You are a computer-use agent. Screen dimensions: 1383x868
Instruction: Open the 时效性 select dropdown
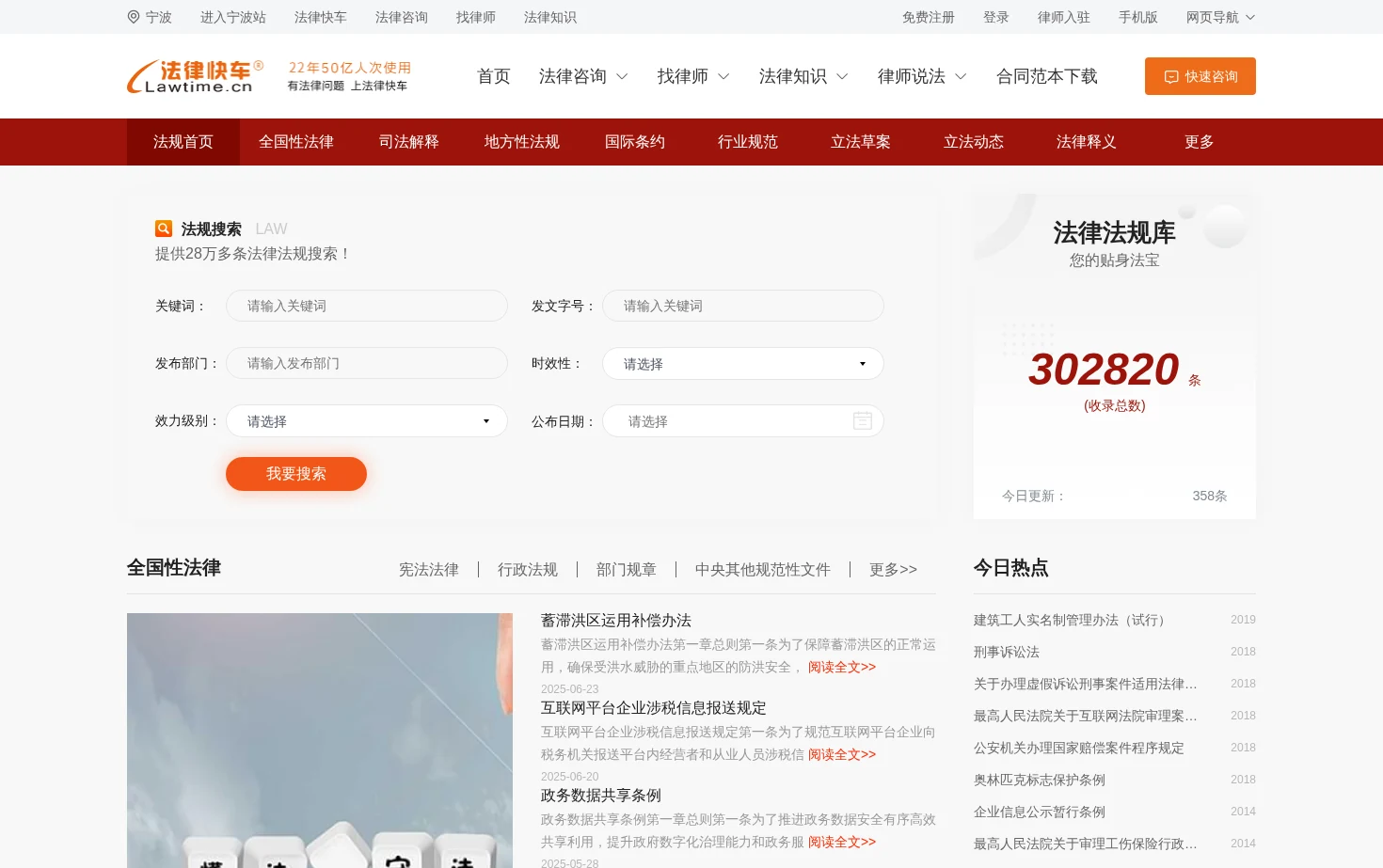[743, 363]
